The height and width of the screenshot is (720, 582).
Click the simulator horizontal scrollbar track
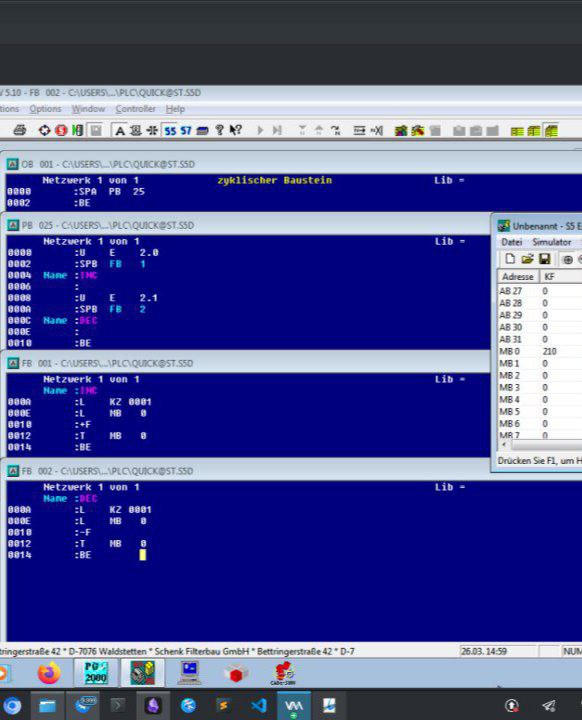[x=545, y=444]
